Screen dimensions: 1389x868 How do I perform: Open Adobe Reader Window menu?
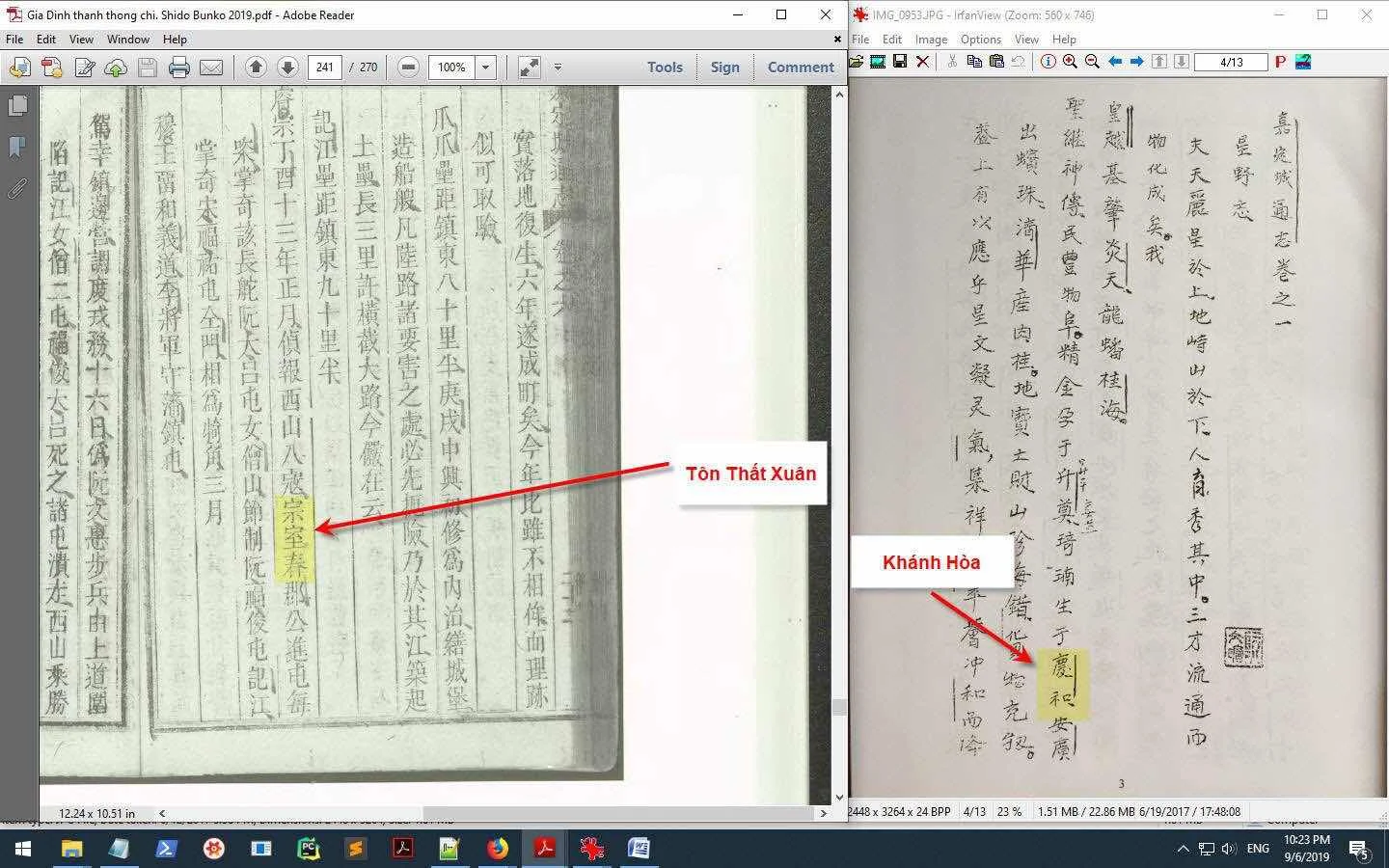pos(128,40)
